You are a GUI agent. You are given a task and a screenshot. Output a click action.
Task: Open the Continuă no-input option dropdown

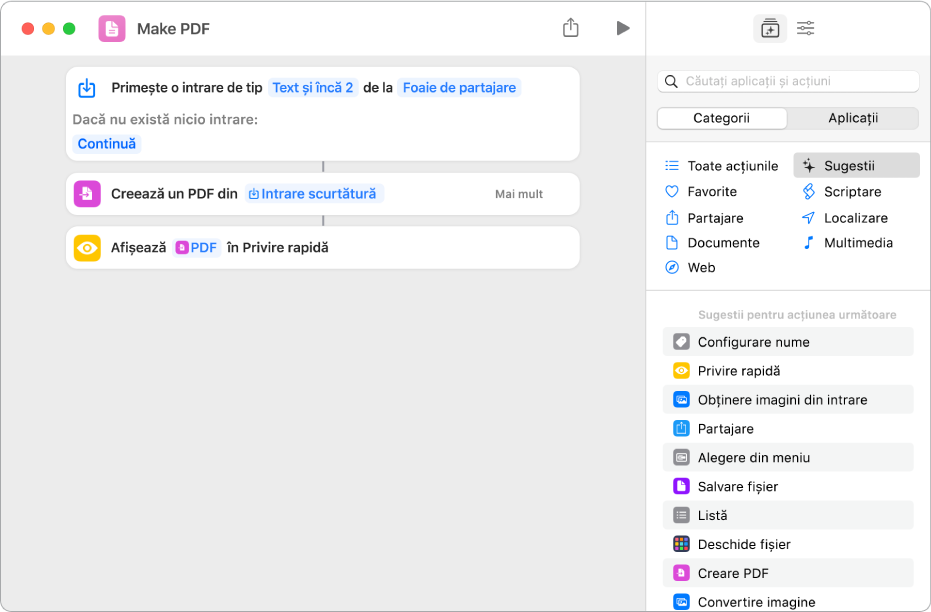tap(107, 143)
